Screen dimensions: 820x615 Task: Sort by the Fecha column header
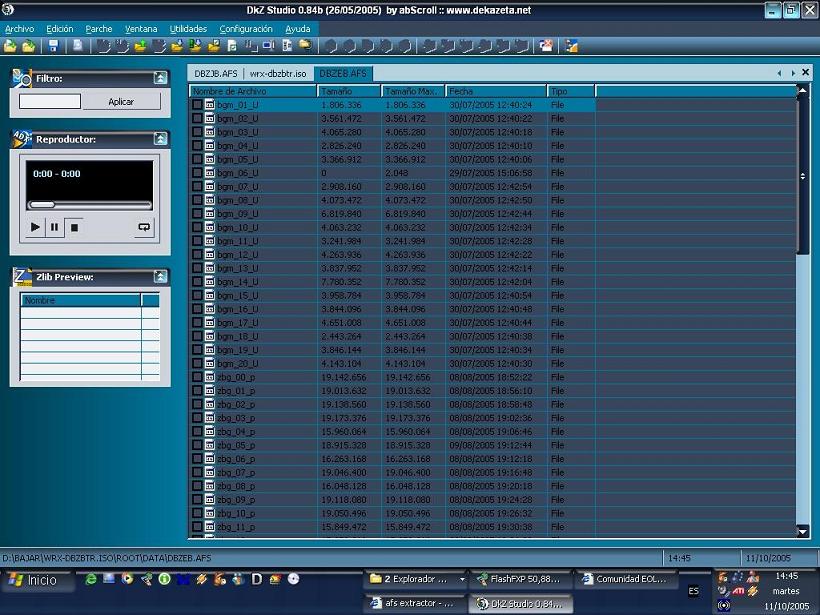point(496,91)
